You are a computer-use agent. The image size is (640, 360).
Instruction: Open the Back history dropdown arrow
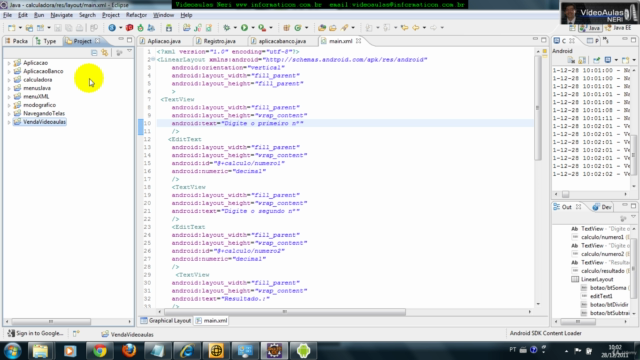pyautogui.click(x=424, y=28)
